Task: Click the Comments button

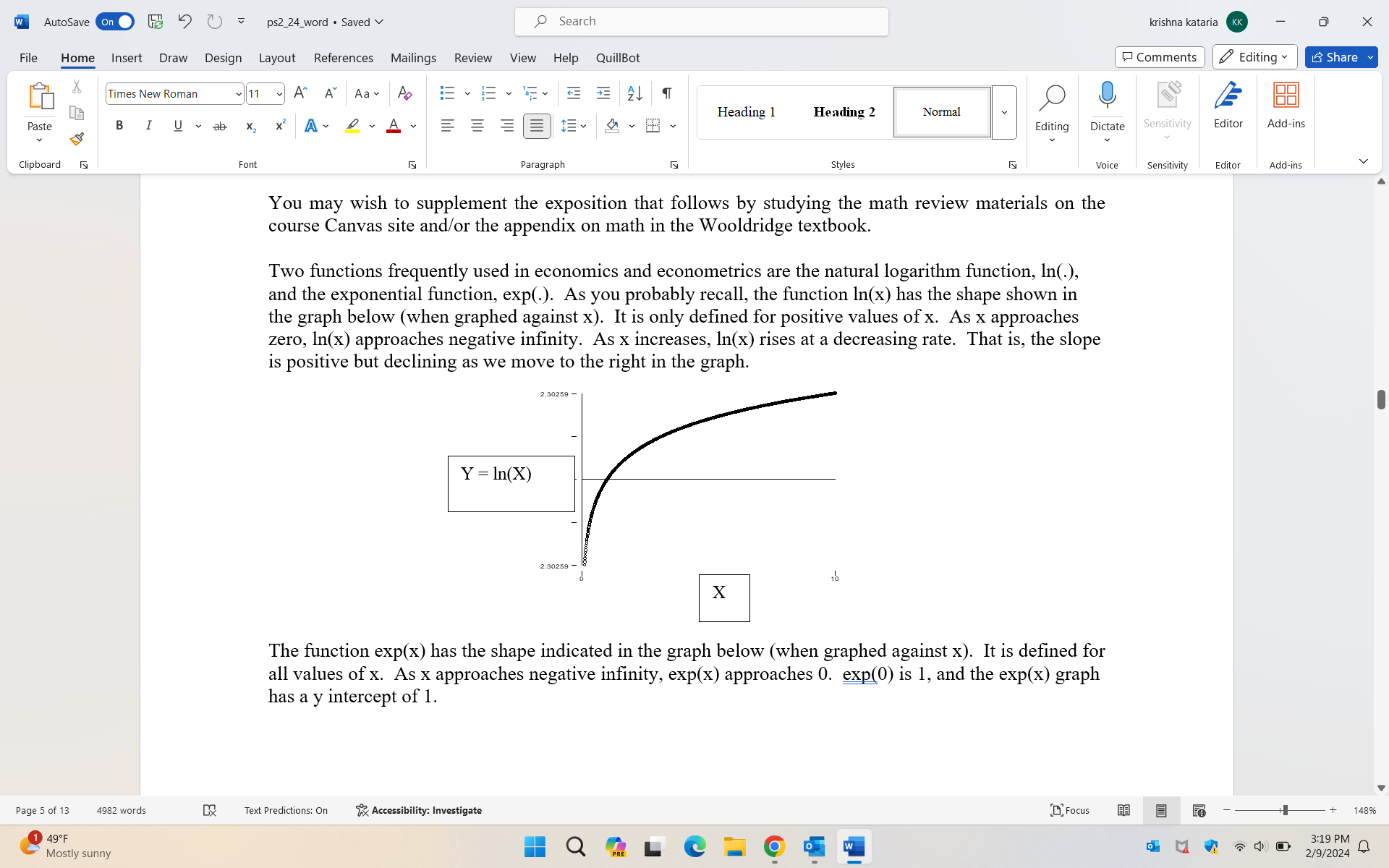Action: coord(1160,57)
